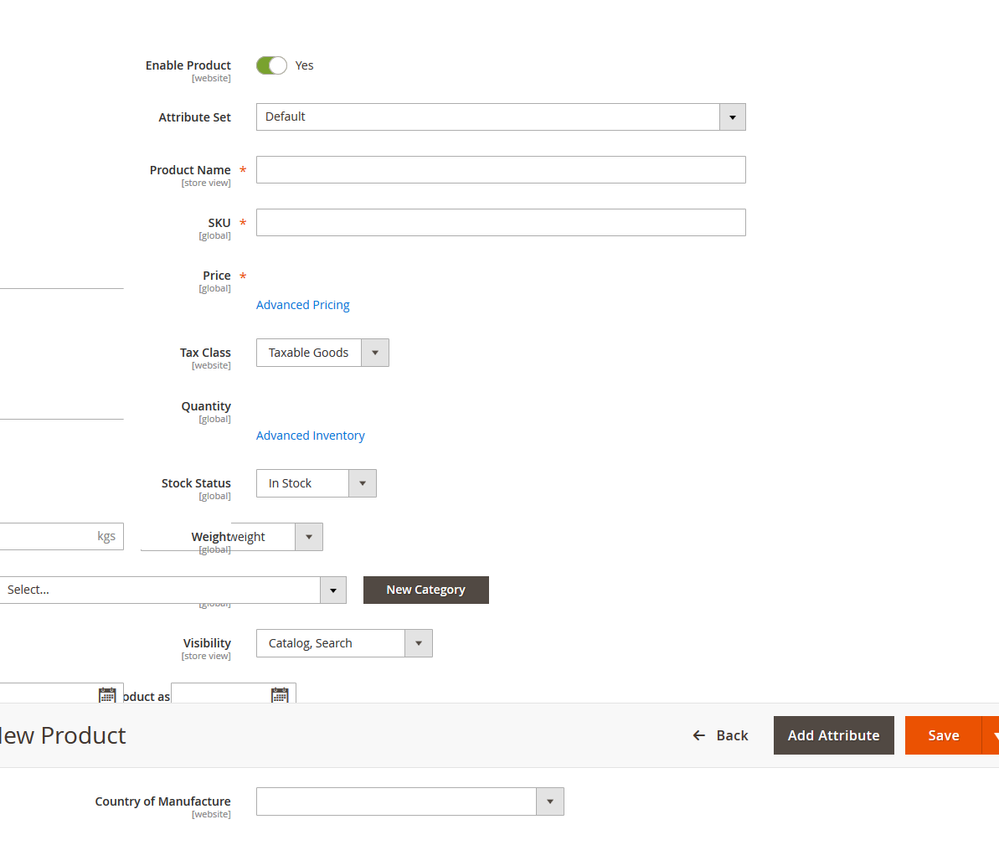Expand the Save button options arrow
Image resolution: width=999 pixels, height=851 pixels.
[x=992, y=735]
